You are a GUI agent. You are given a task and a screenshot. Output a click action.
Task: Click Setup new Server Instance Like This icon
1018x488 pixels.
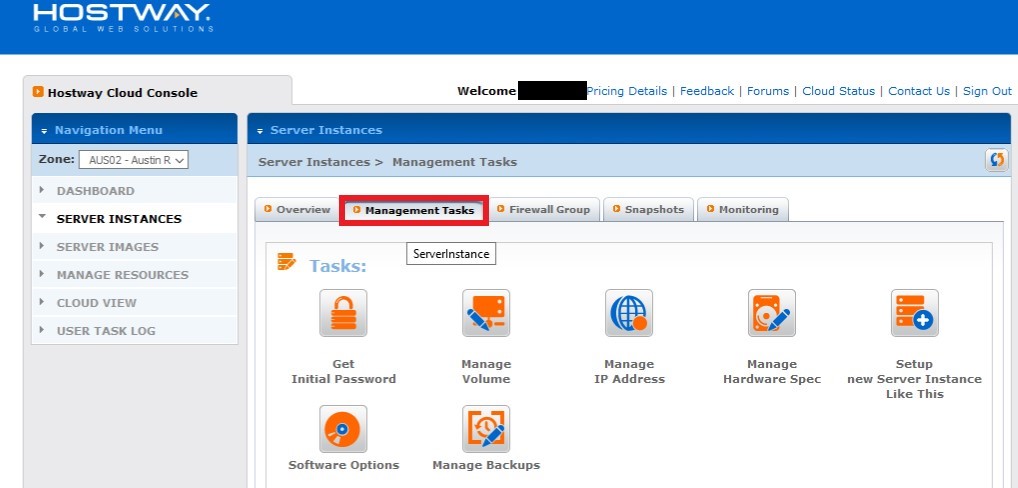point(914,313)
